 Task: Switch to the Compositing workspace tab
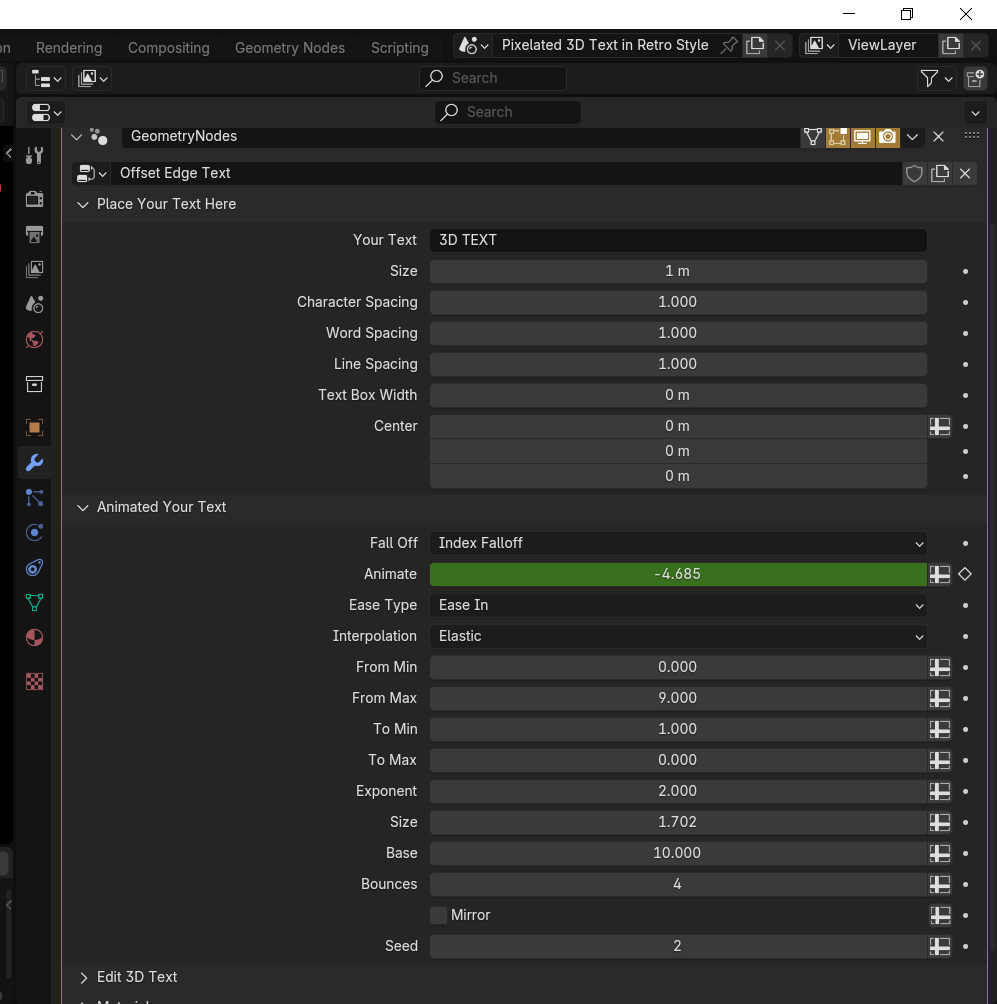pyautogui.click(x=168, y=47)
